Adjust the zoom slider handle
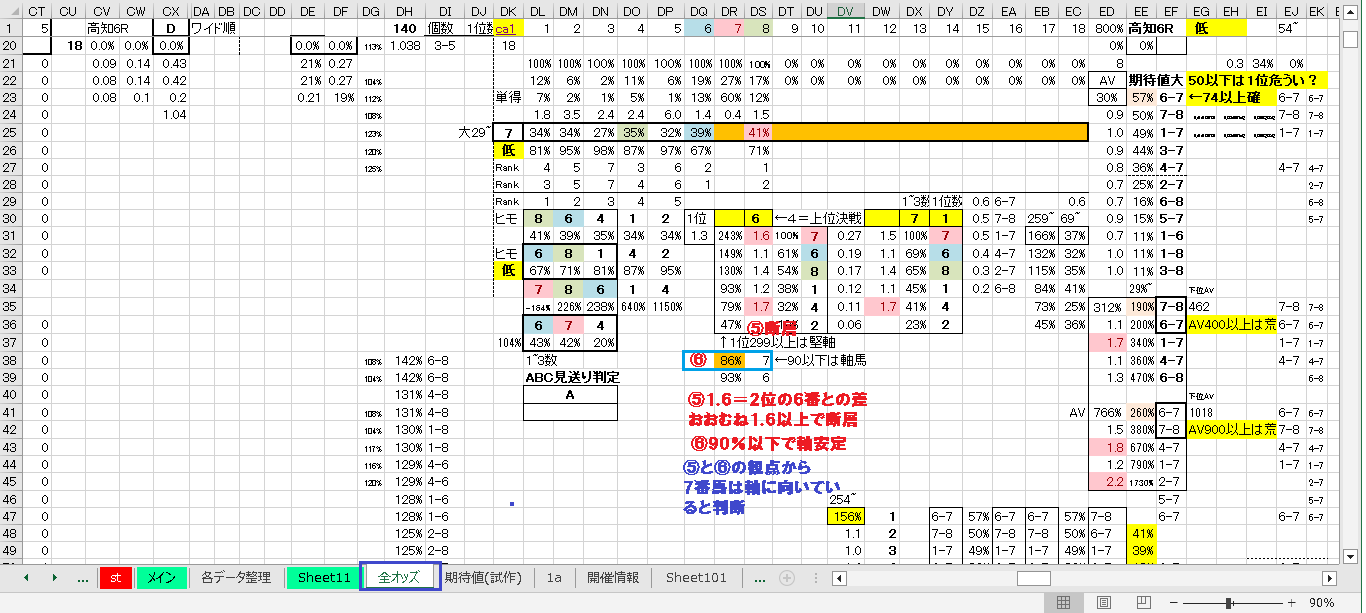 coord(1227,603)
